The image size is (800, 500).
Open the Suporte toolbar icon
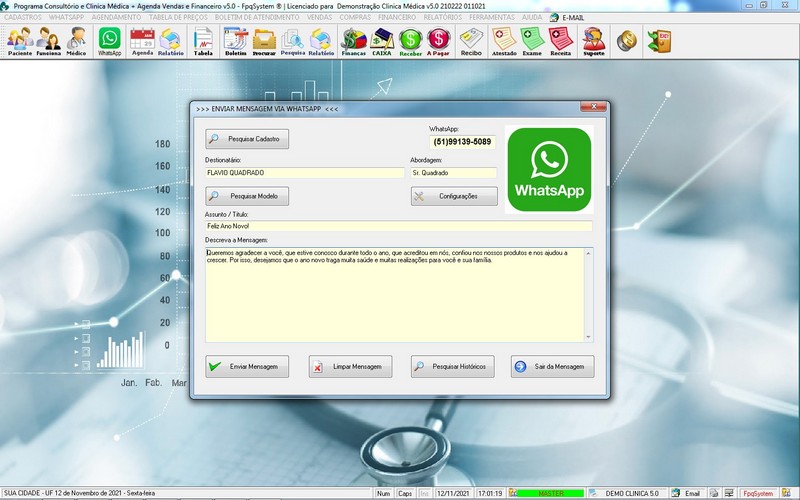click(594, 41)
